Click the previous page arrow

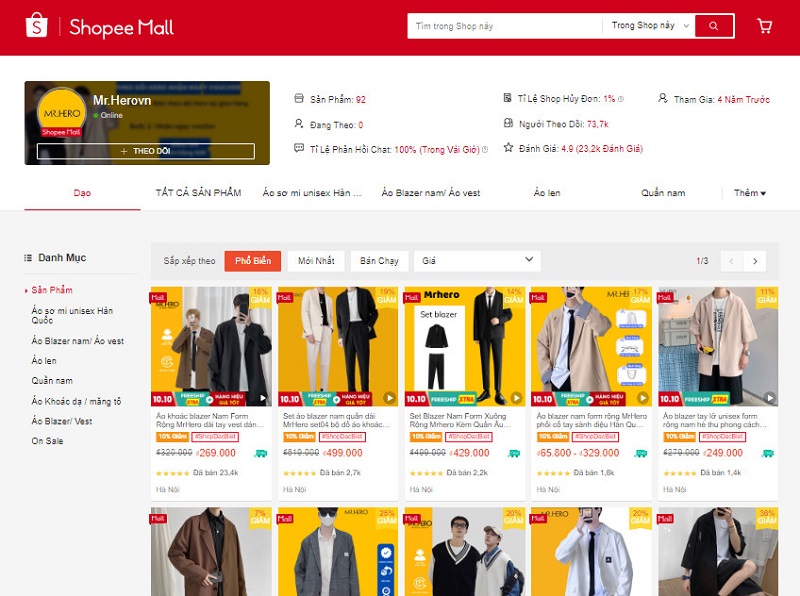click(x=731, y=261)
